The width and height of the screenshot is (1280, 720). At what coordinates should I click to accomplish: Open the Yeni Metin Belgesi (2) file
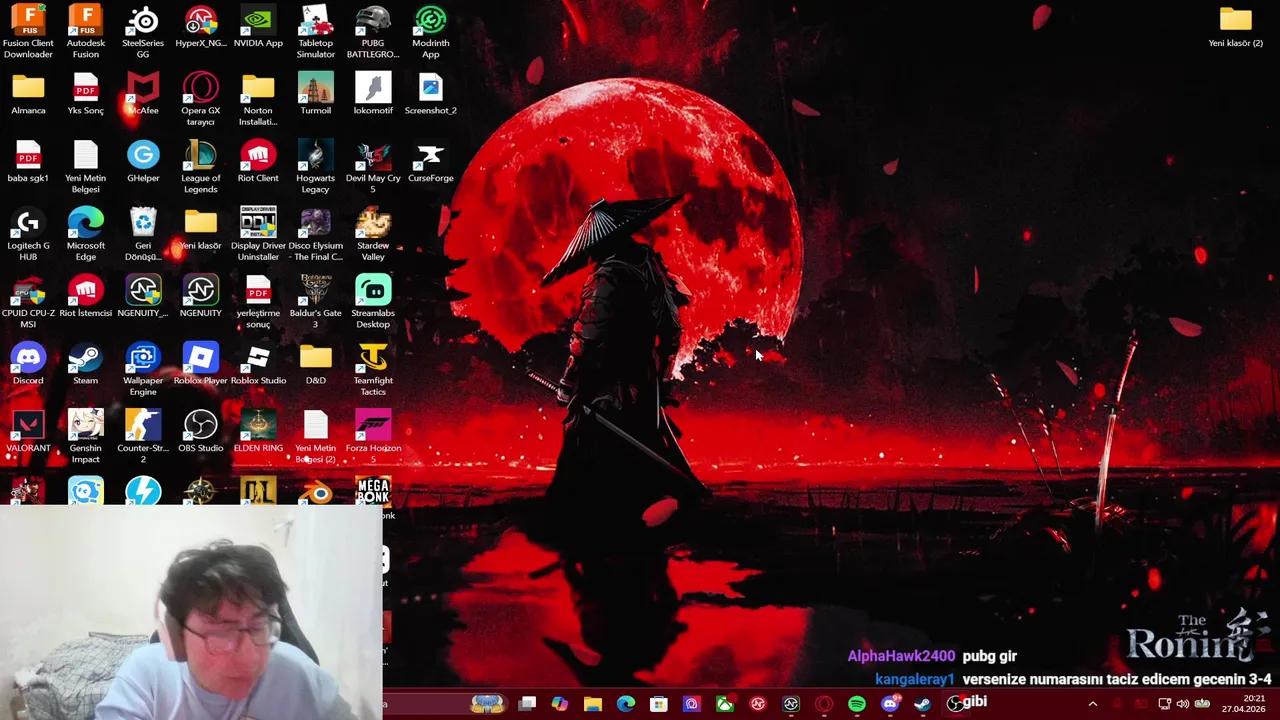pyautogui.click(x=315, y=437)
